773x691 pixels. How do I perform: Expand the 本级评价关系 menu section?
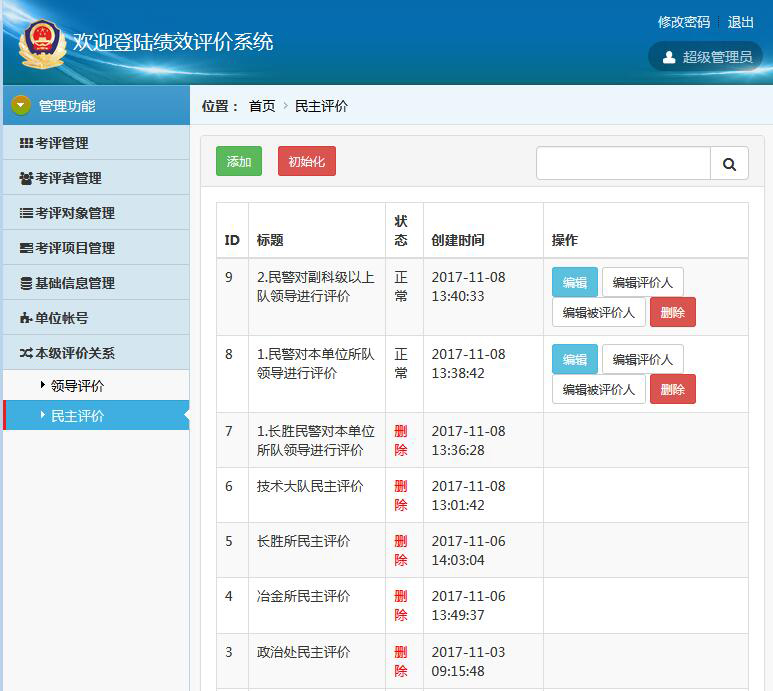pyautogui.click(x=75, y=353)
